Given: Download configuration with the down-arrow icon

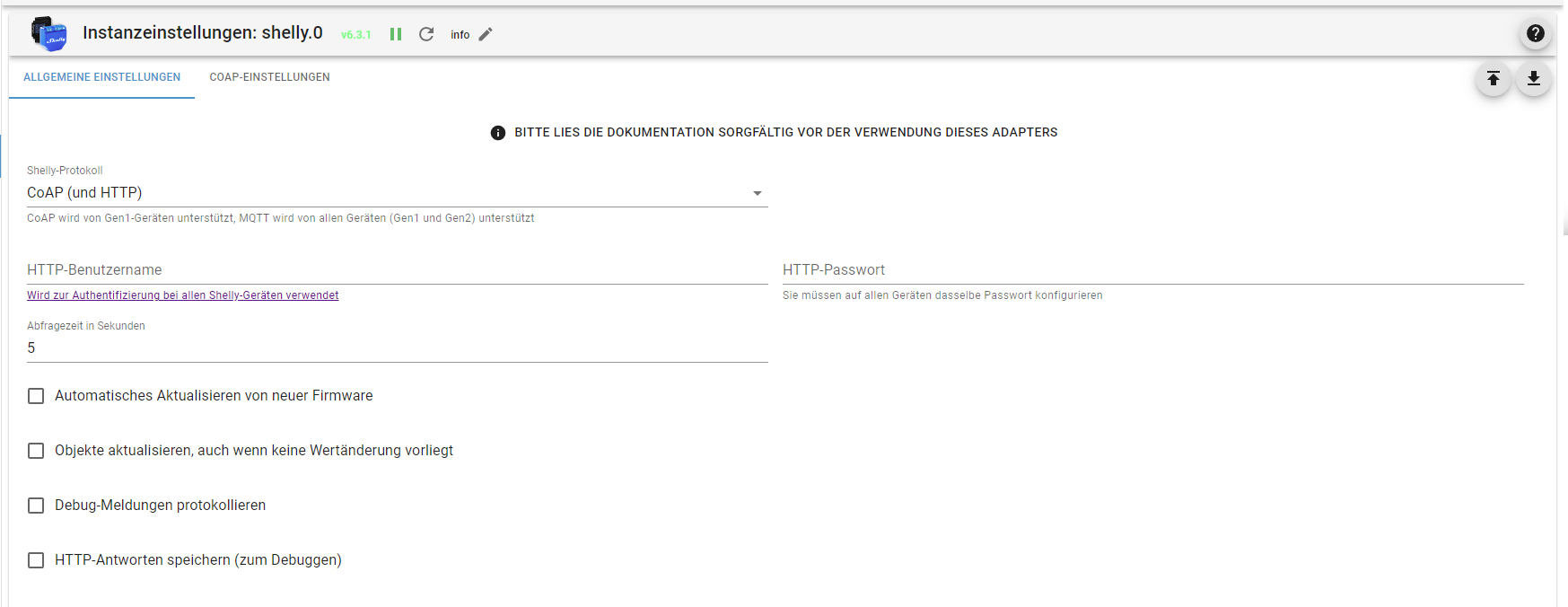Looking at the screenshot, I should (x=1534, y=79).
